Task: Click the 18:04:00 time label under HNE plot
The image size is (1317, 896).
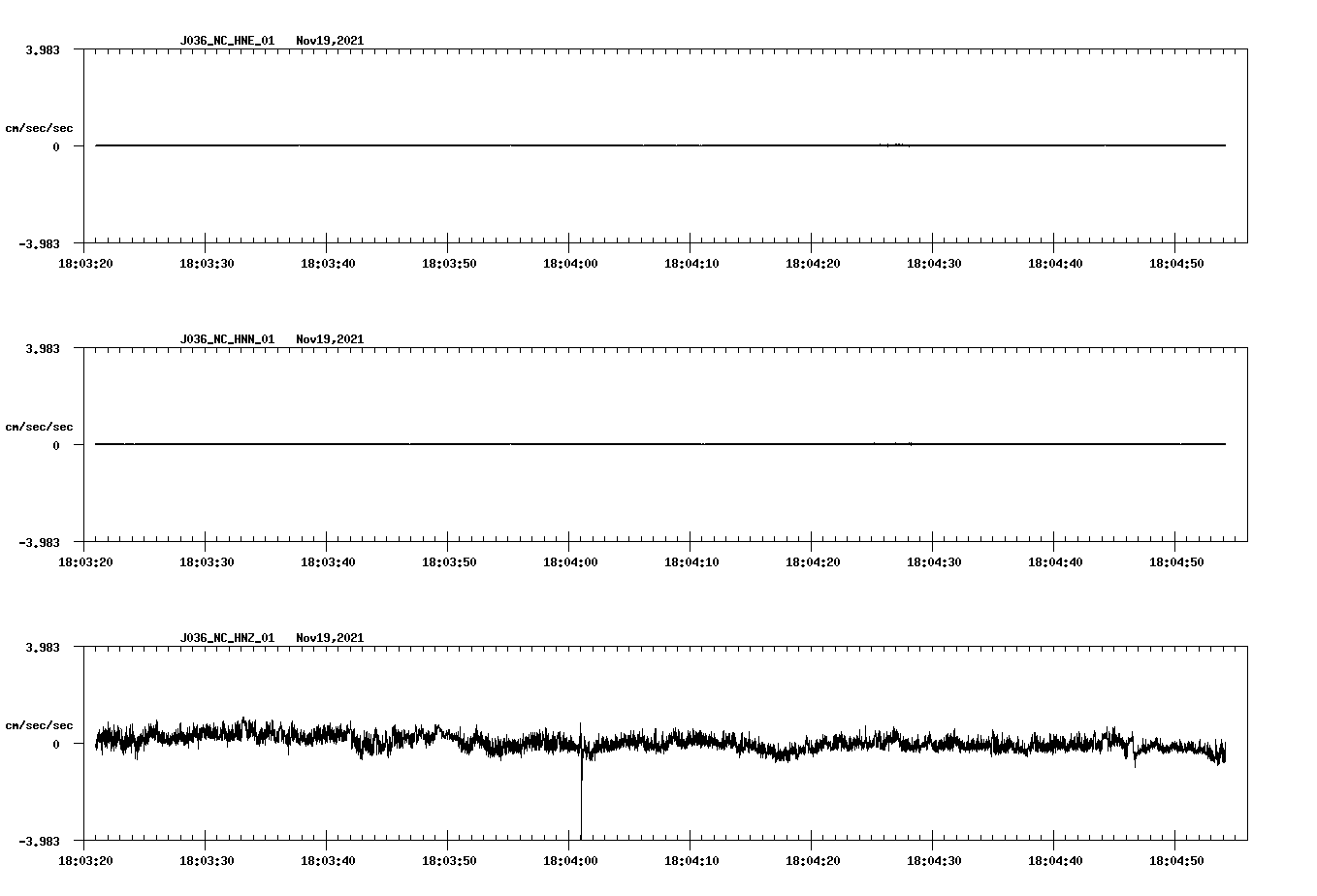Action: (570, 263)
